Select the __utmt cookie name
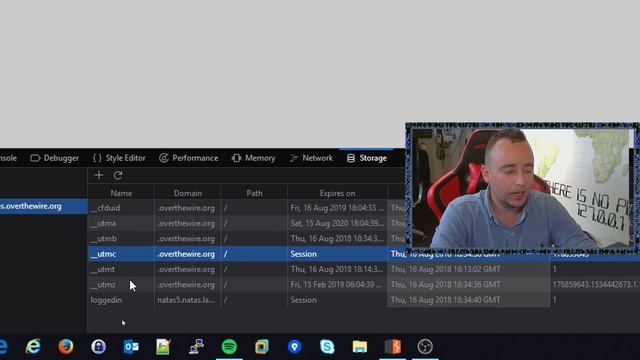The image size is (640, 360). (103, 269)
